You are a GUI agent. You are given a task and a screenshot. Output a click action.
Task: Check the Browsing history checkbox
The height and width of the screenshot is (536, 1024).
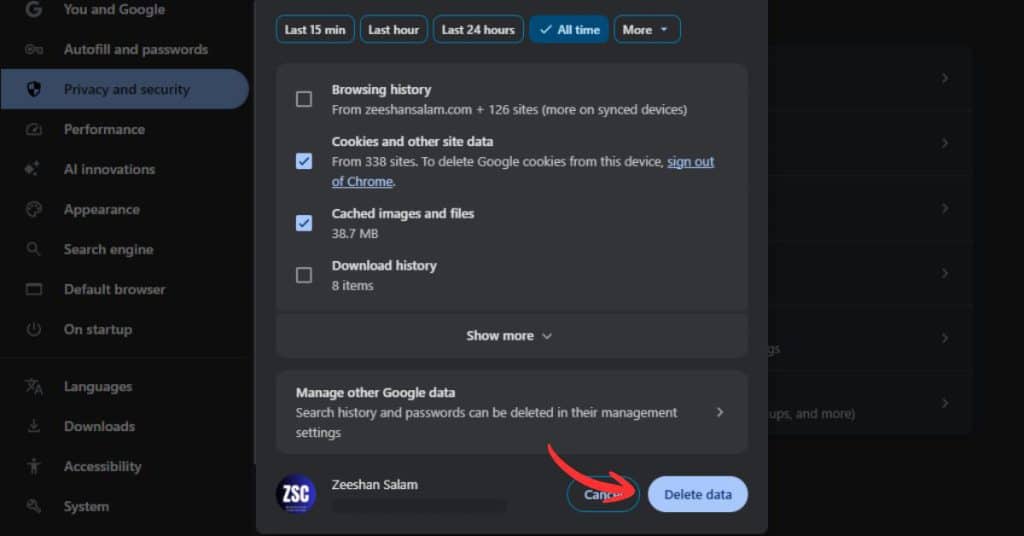click(304, 99)
